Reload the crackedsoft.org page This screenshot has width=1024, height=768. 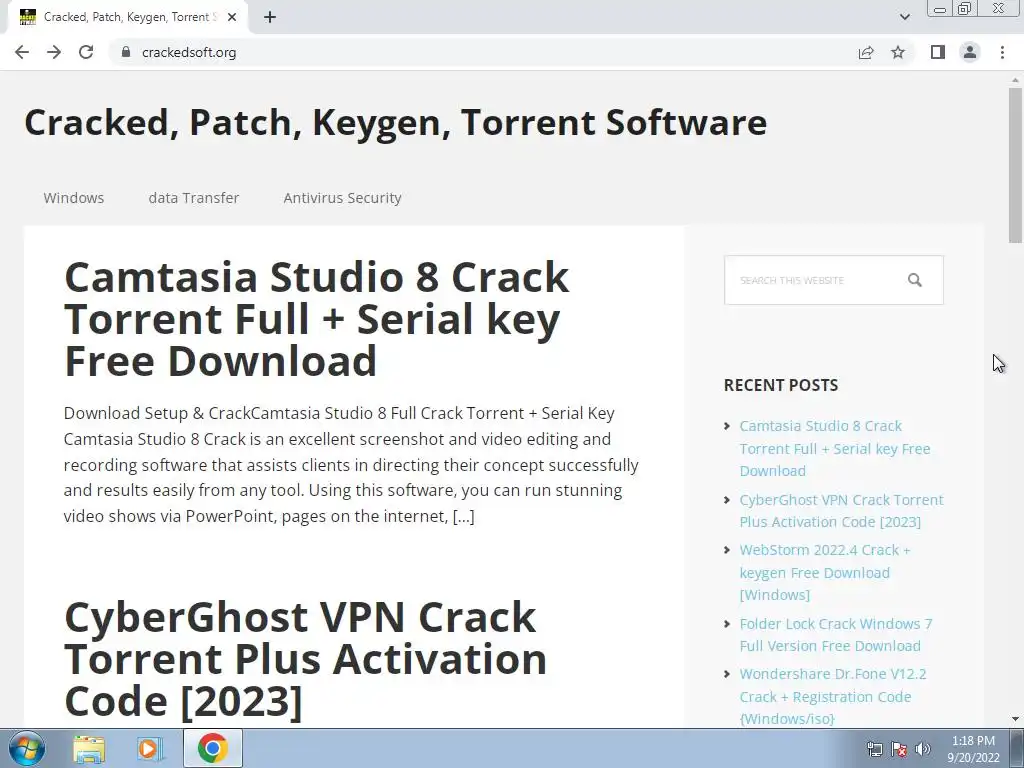click(x=86, y=52)
